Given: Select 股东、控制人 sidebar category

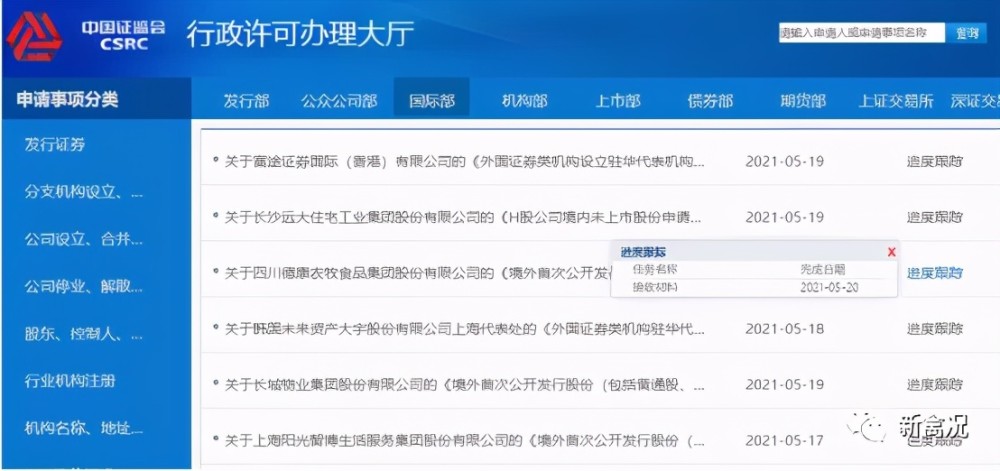Looking at the screenshot, I should pos(84,334).
